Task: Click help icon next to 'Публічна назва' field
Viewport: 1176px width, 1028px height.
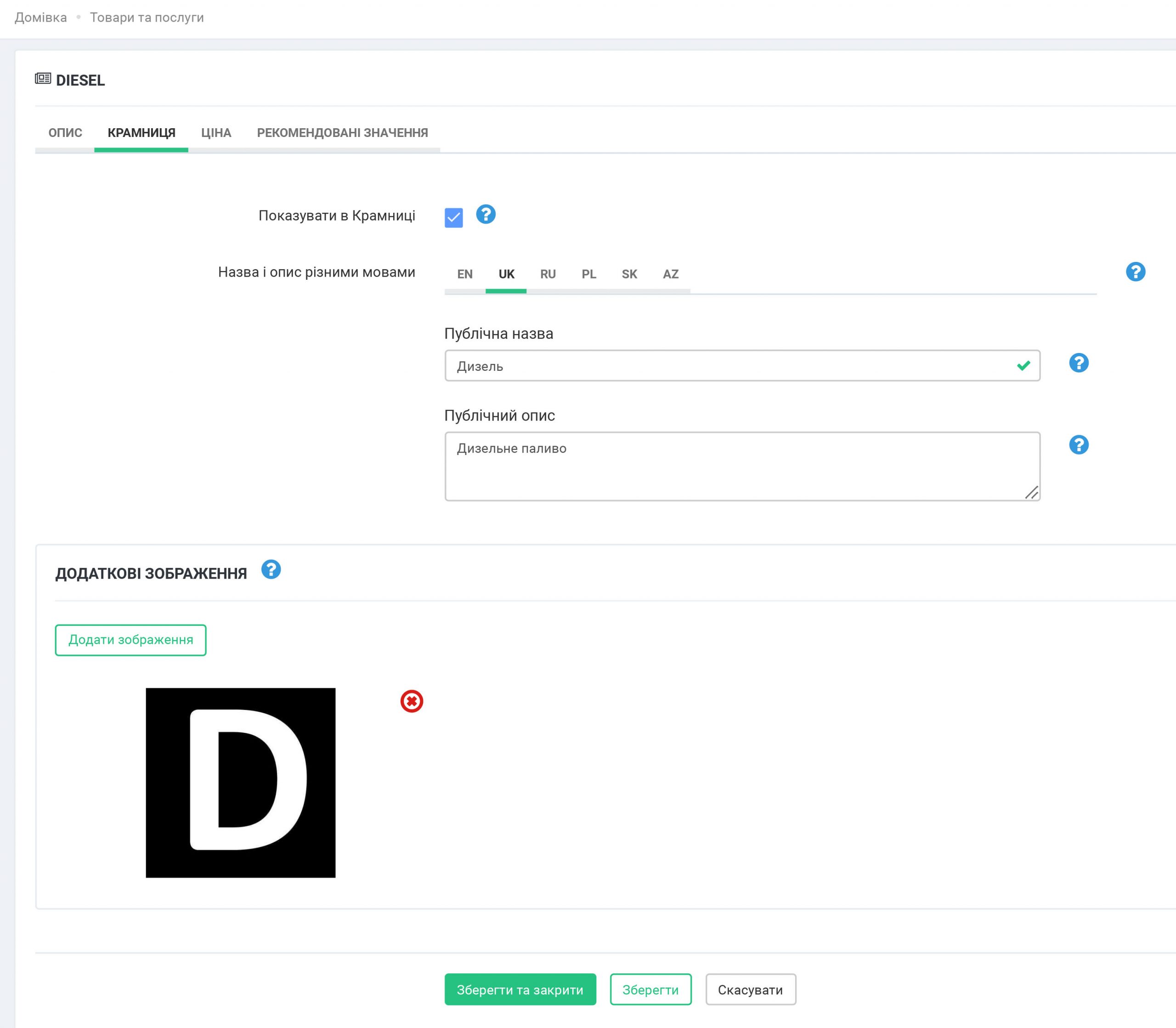Action: click(x=1079, y=363)
